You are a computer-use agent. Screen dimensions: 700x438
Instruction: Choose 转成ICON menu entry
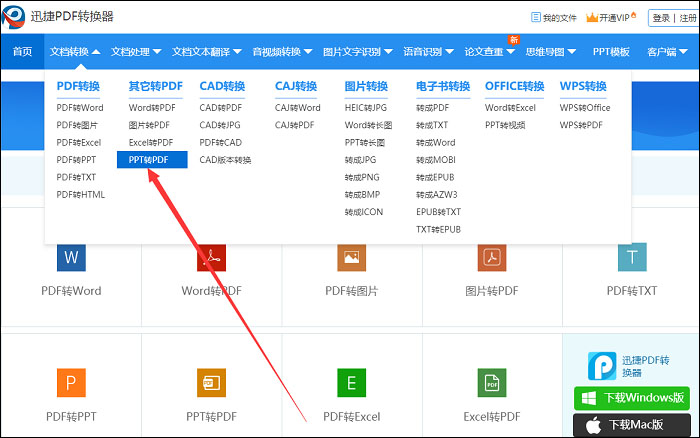[364, 212]
